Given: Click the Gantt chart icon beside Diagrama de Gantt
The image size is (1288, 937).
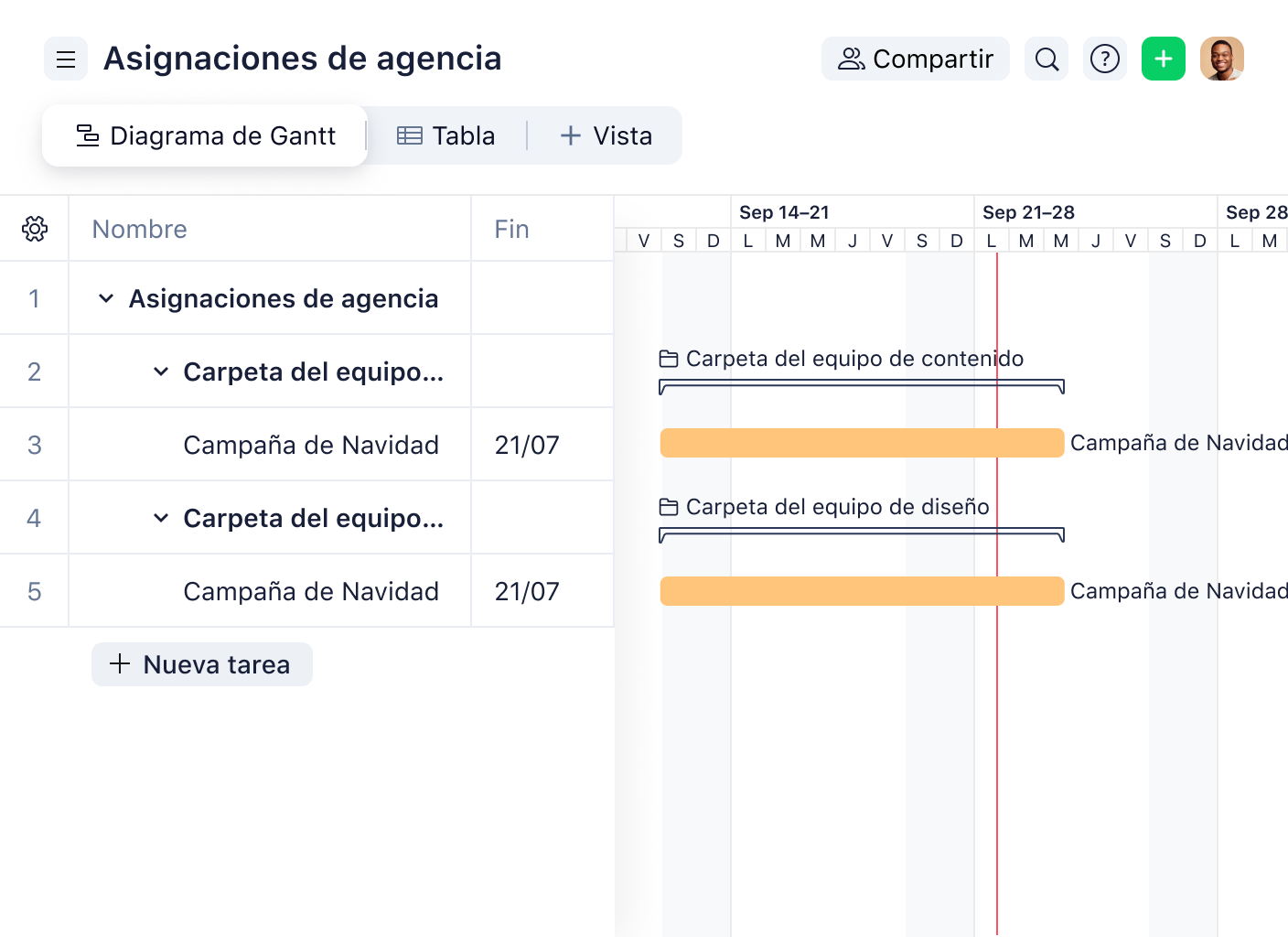Looking at the screenshot, I should pos(88,135).
